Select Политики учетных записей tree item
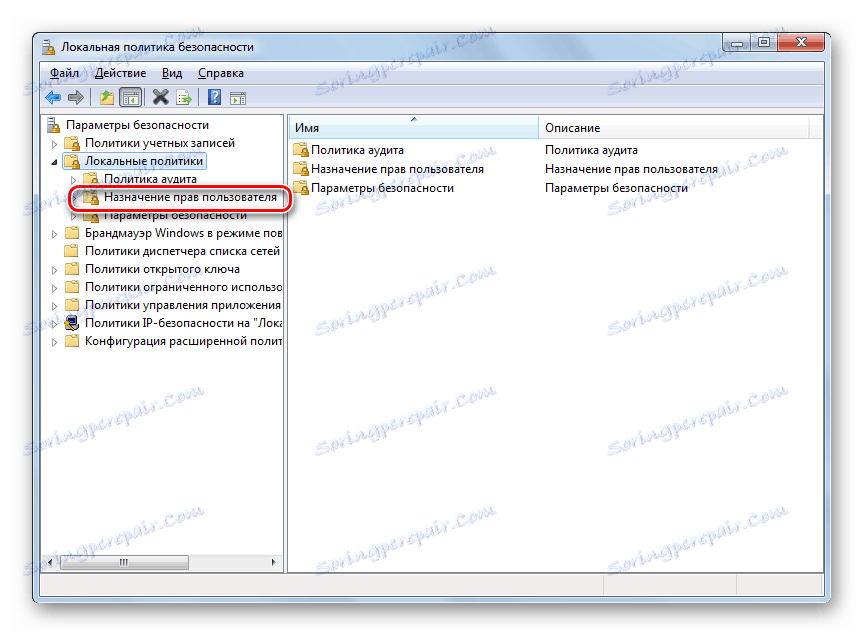Screen dimensions: 864x636 160,143
